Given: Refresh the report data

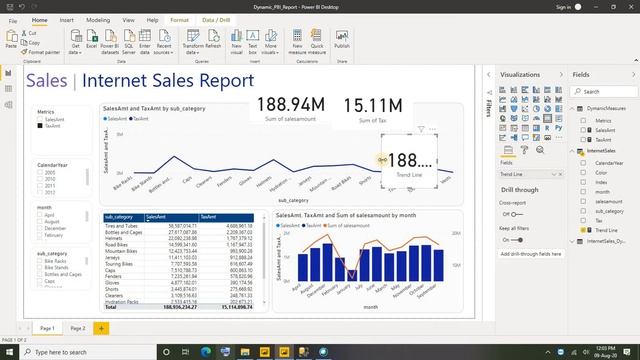Looking at the screenshot, I should coord(213,39).
